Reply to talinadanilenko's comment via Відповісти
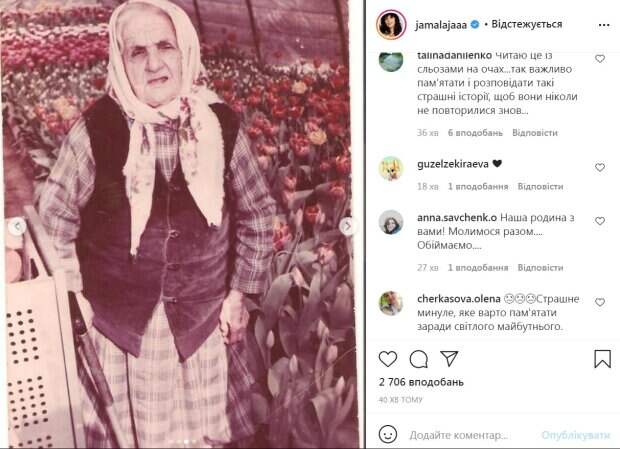Screen dimensions: 620x449 pos(535,133)
